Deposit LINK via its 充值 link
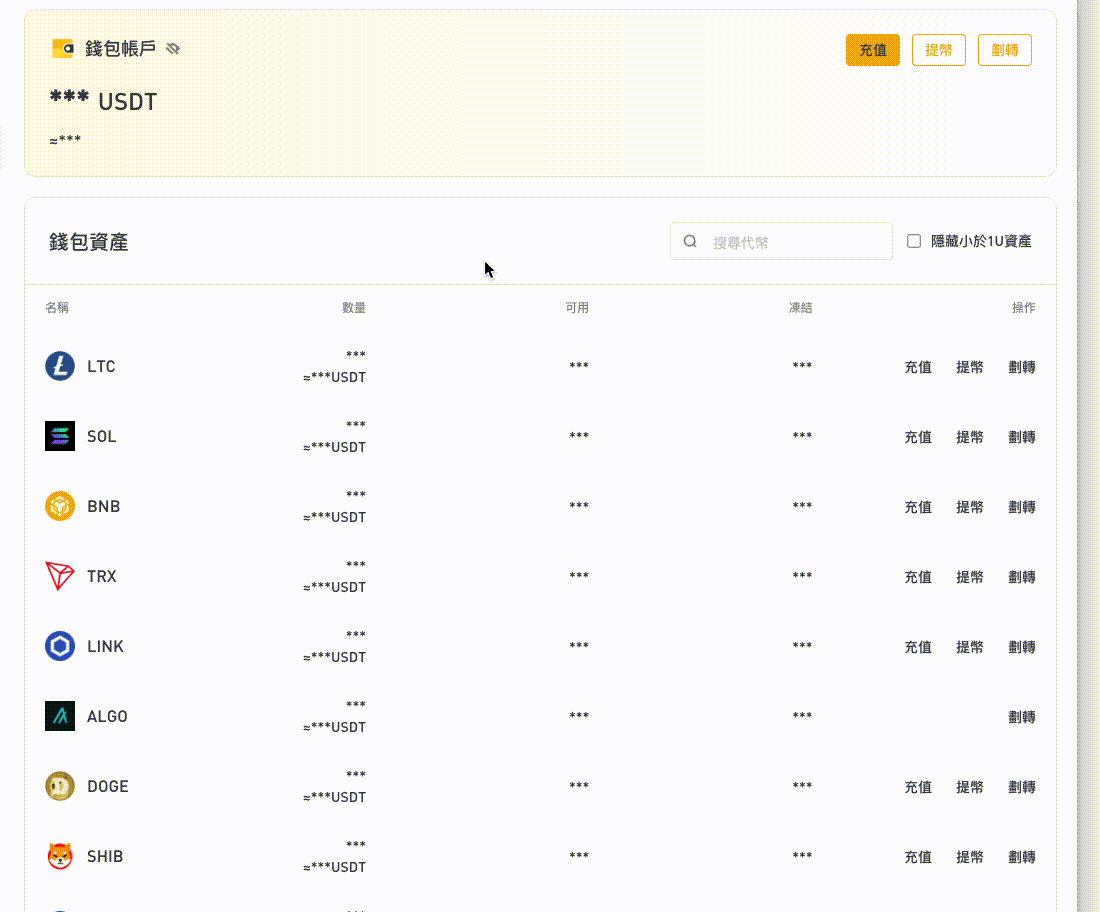This screenshot has height=912, width=1100. click(918, 648)
